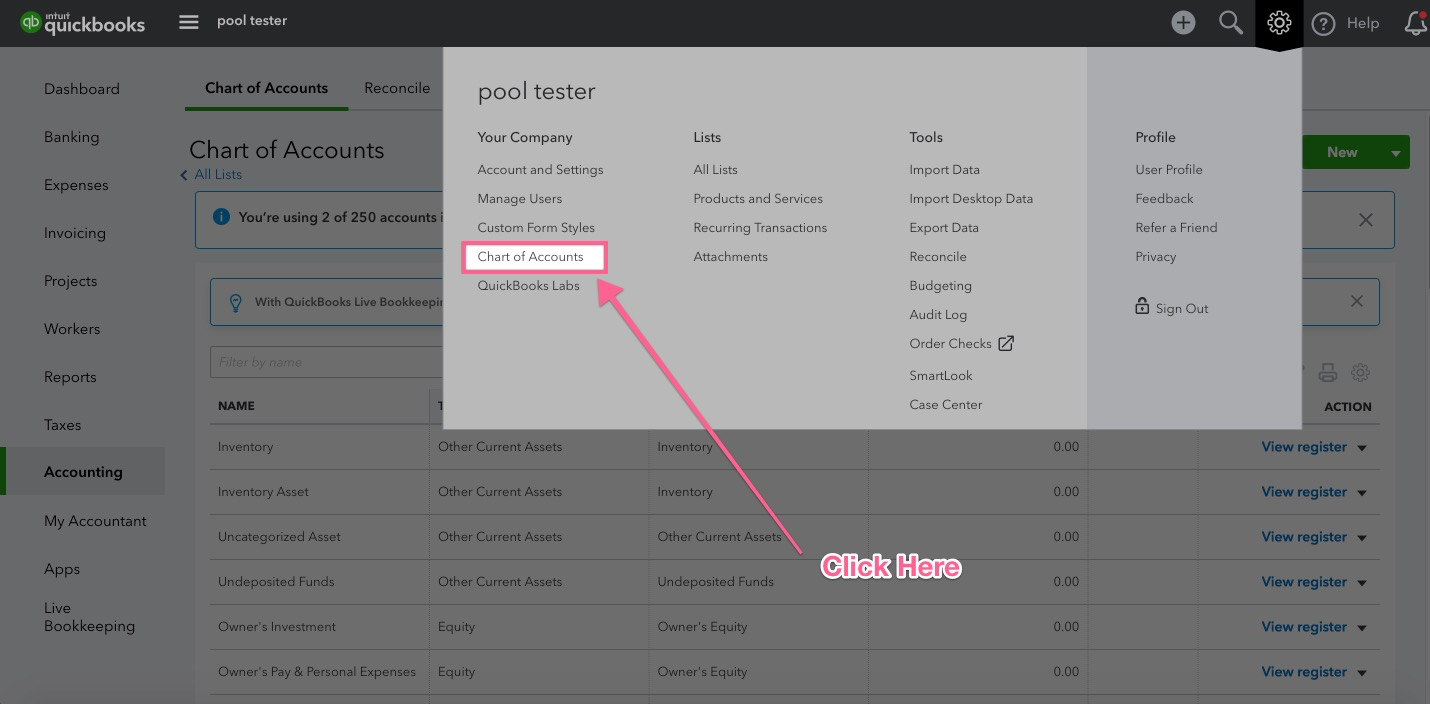
Task: Dismiss the accounts usage info banner
Action: 1365,219
